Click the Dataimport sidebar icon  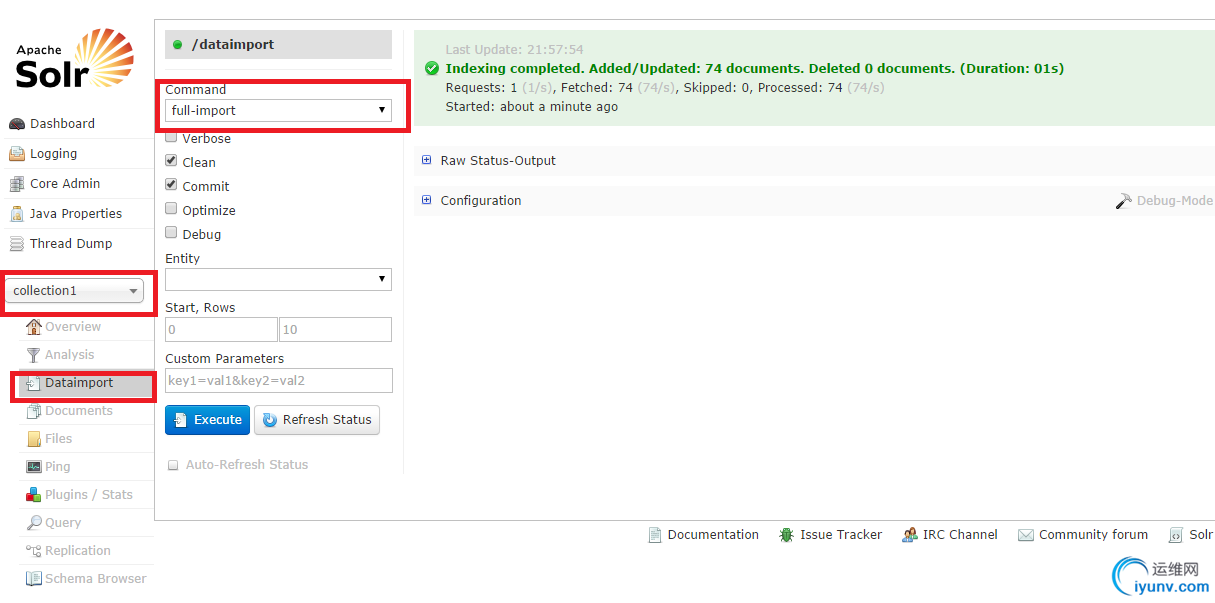[34, 383]
